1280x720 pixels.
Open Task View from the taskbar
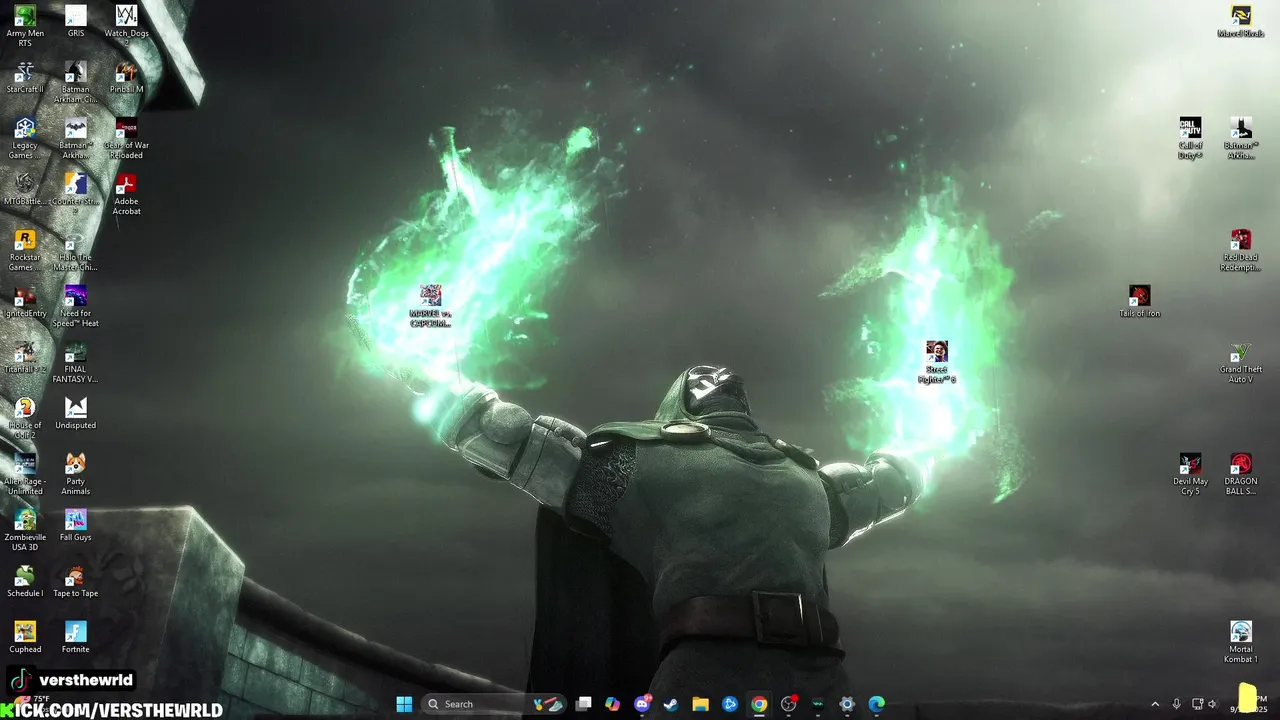[x=584, y=704]
